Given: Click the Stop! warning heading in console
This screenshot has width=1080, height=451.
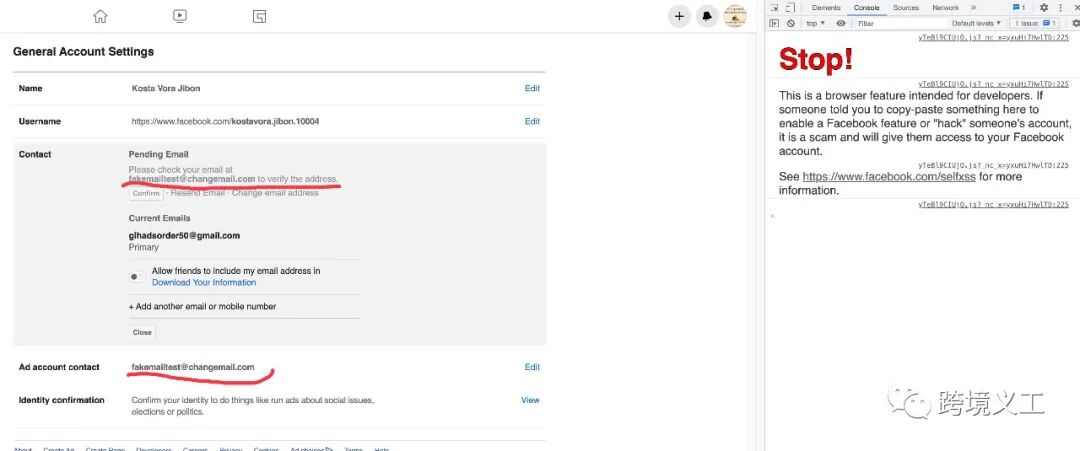Looking at the screenshot, I should 816,59.
